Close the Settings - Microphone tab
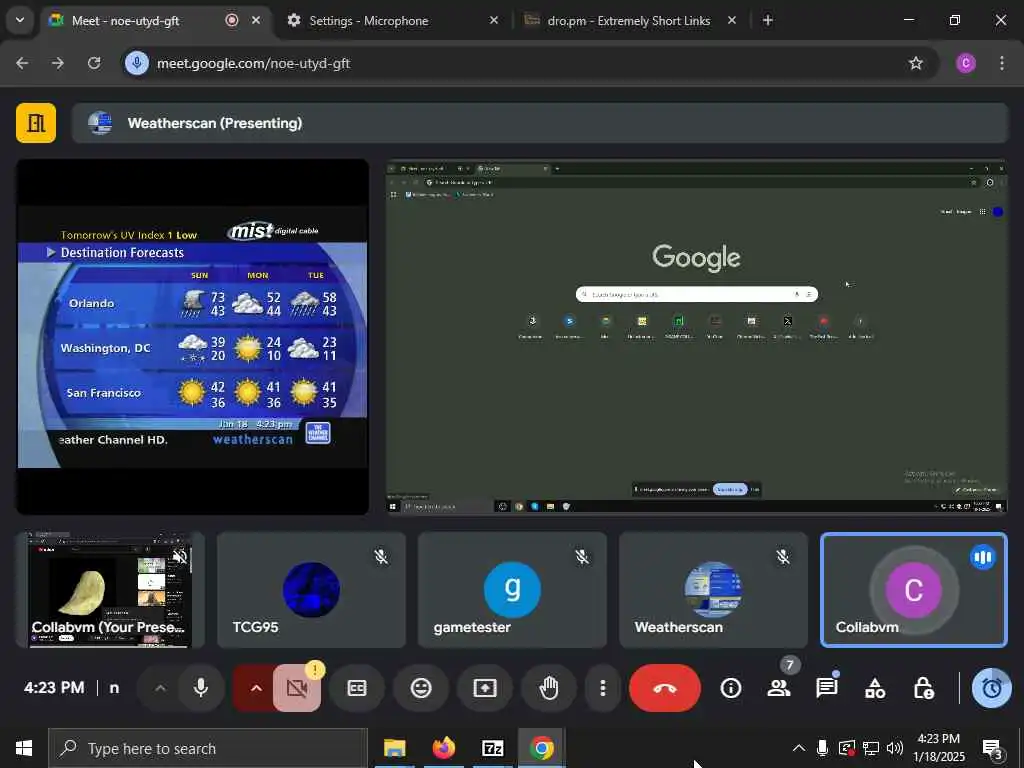Viewport: 1024px width, 768px height. tap(494, 20)
